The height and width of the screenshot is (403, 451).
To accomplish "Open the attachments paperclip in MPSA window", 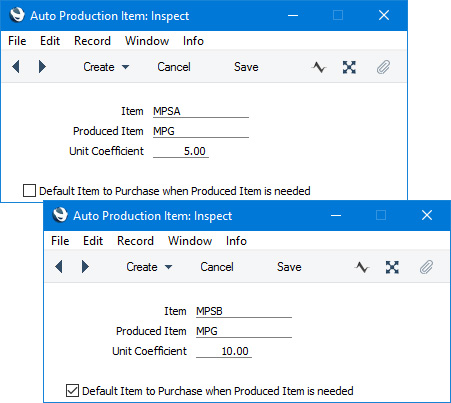I will [383, 67].
